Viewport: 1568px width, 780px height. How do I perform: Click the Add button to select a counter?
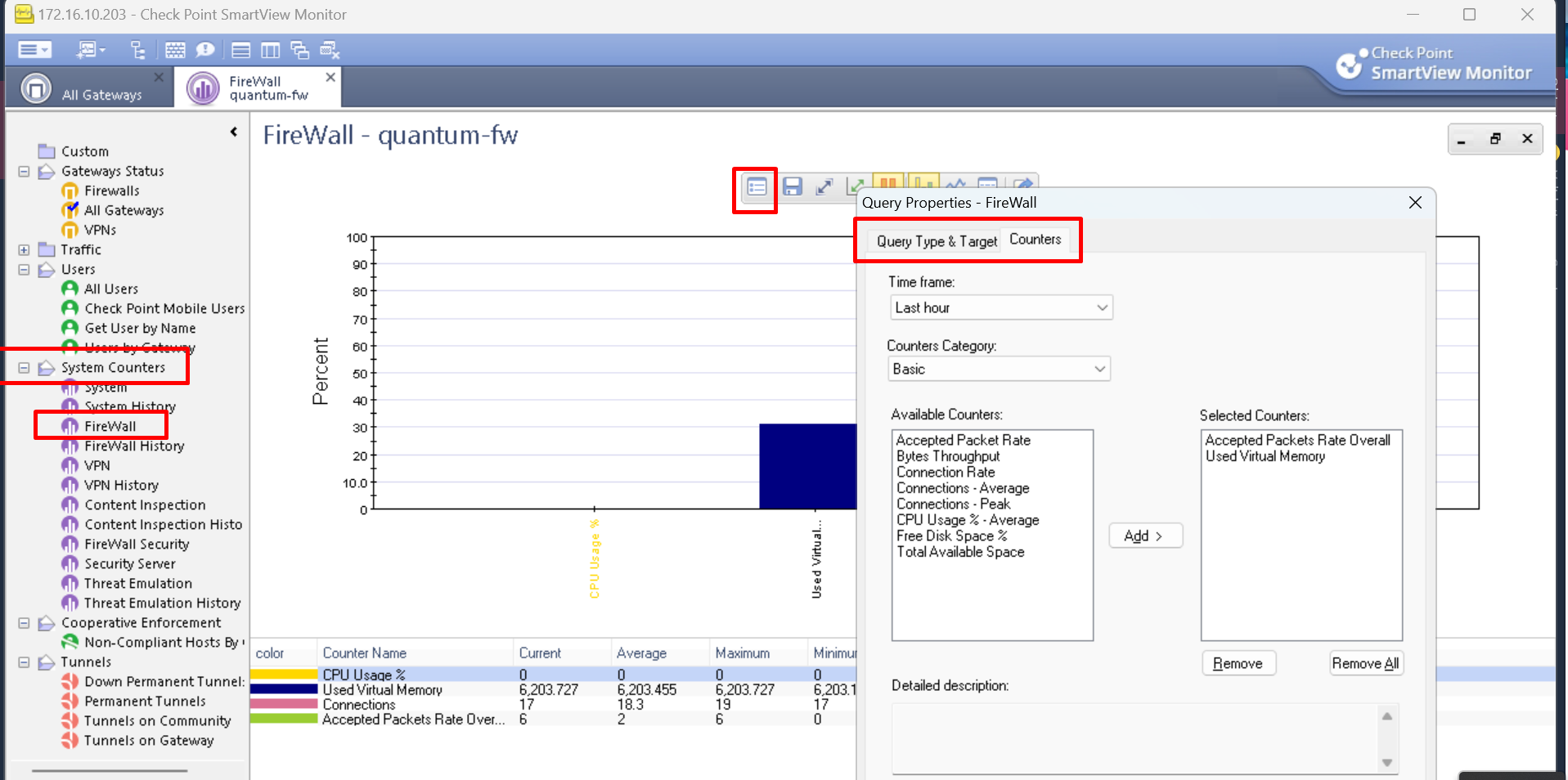tap(1144, 536)
